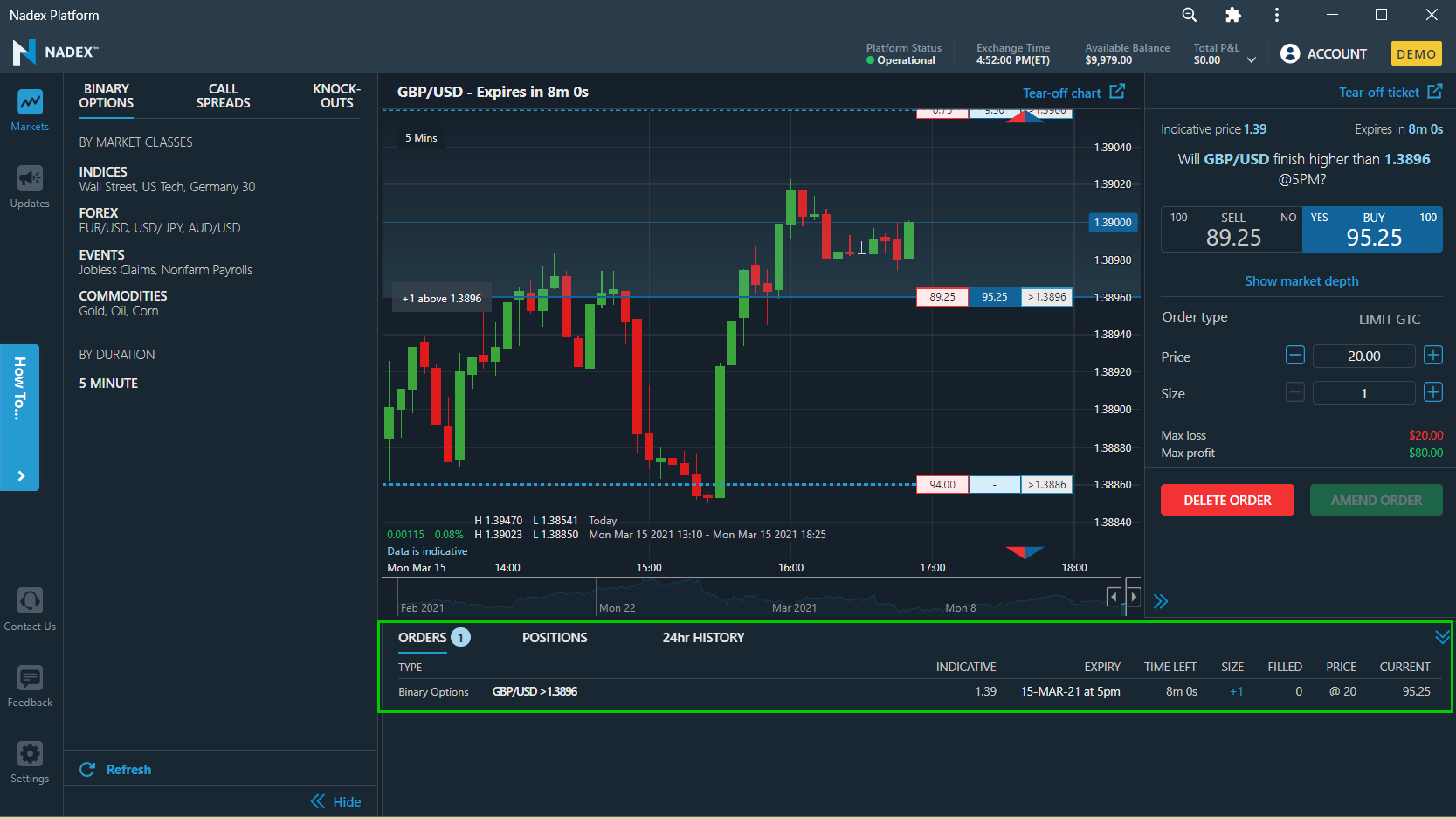Increase order size with plus button
This screenshot has height=817, width=1456.
pos(1433,392)
